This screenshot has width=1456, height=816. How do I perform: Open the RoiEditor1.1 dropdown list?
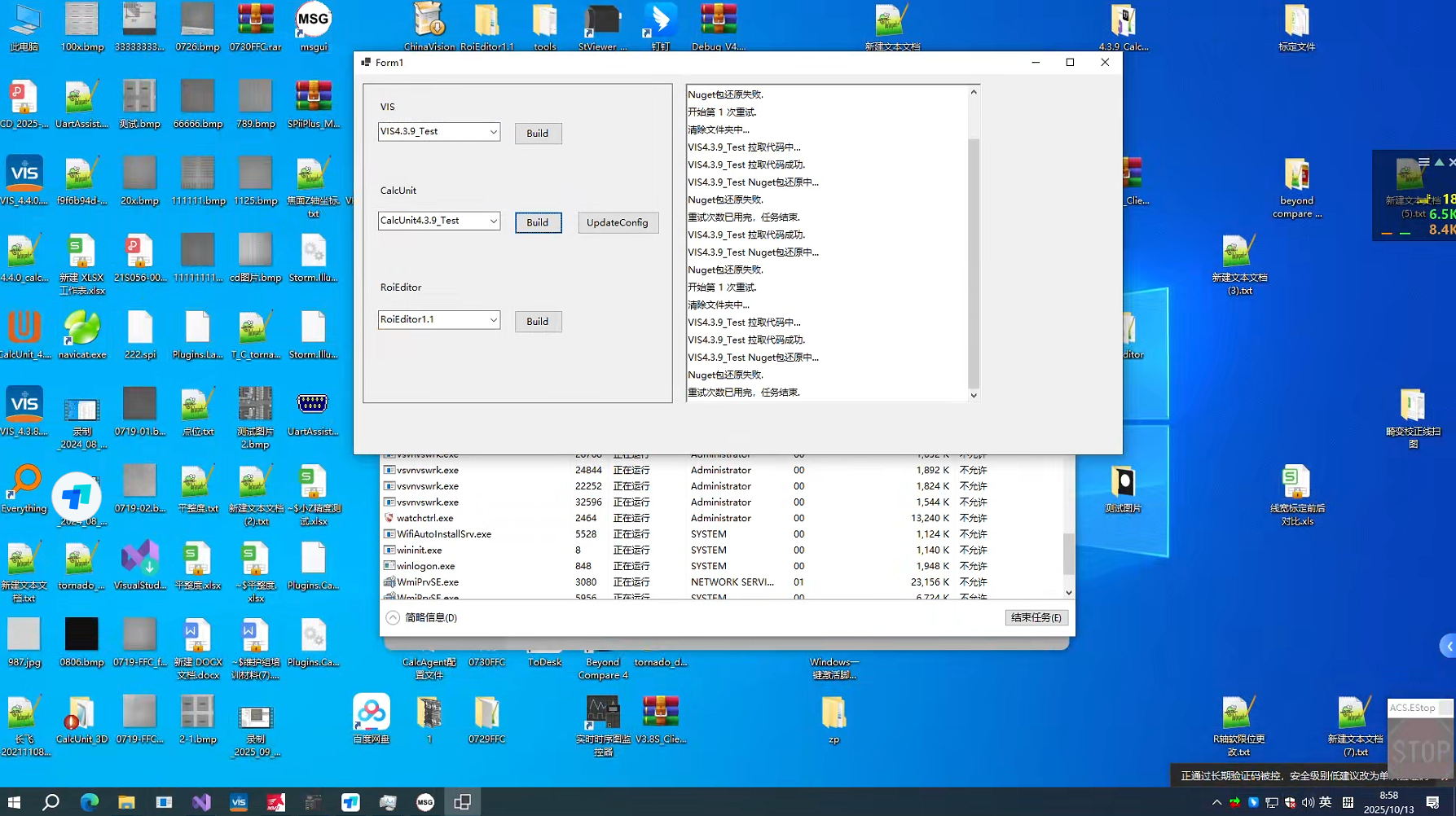click(493, 320)
